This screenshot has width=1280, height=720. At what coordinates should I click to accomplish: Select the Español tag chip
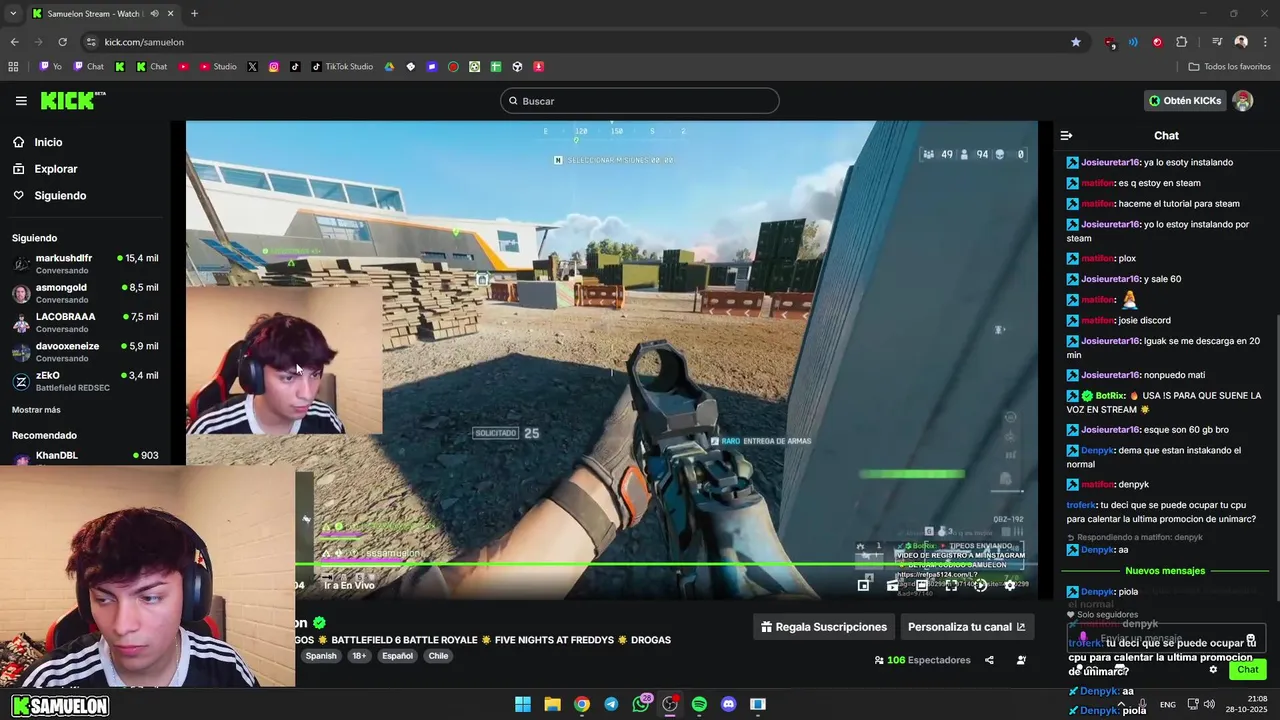397,656
